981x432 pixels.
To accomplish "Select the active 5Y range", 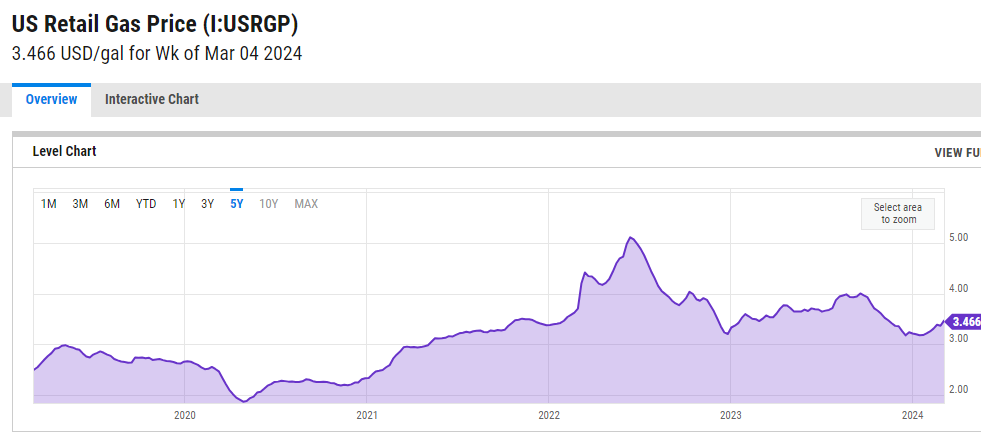I will 236,203.
